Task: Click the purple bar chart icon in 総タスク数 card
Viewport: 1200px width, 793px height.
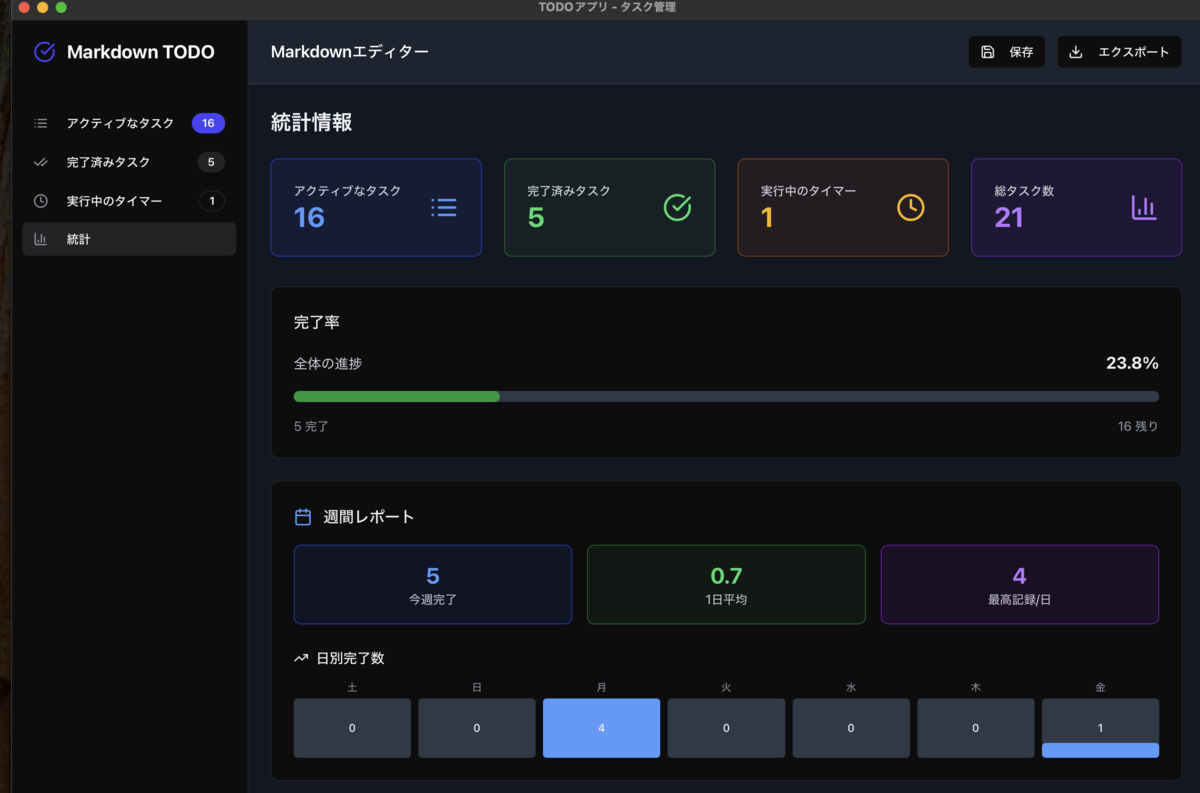Action: [1144, 207]
